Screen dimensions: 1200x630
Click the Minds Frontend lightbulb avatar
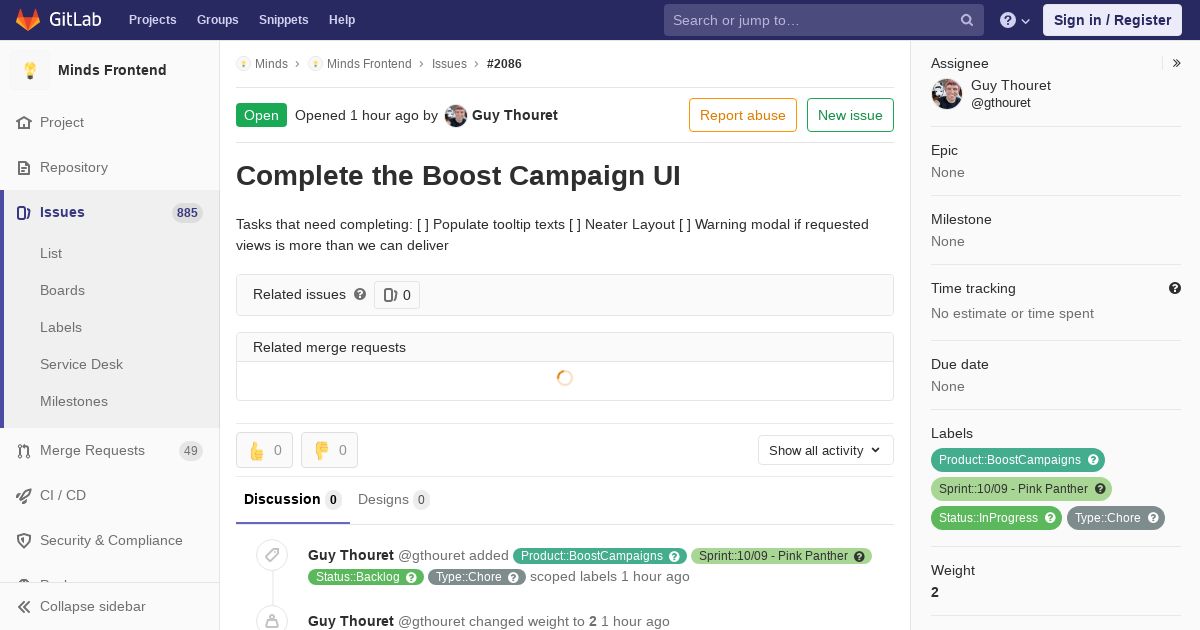point(30,70)
